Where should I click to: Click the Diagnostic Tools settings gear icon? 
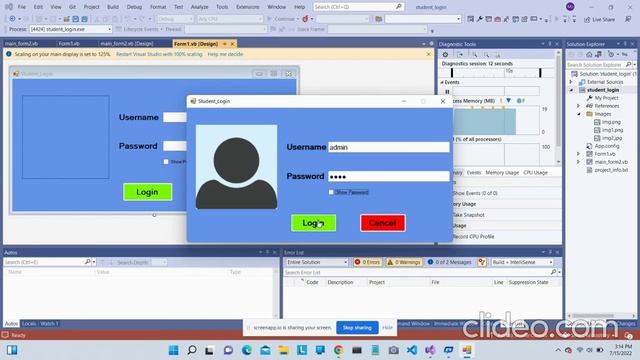pyautogui.click(x=445, y=55)
